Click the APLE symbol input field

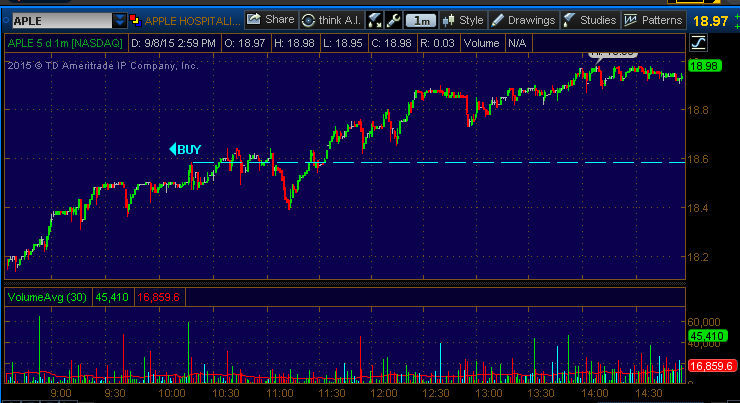(x=58, y=19)
